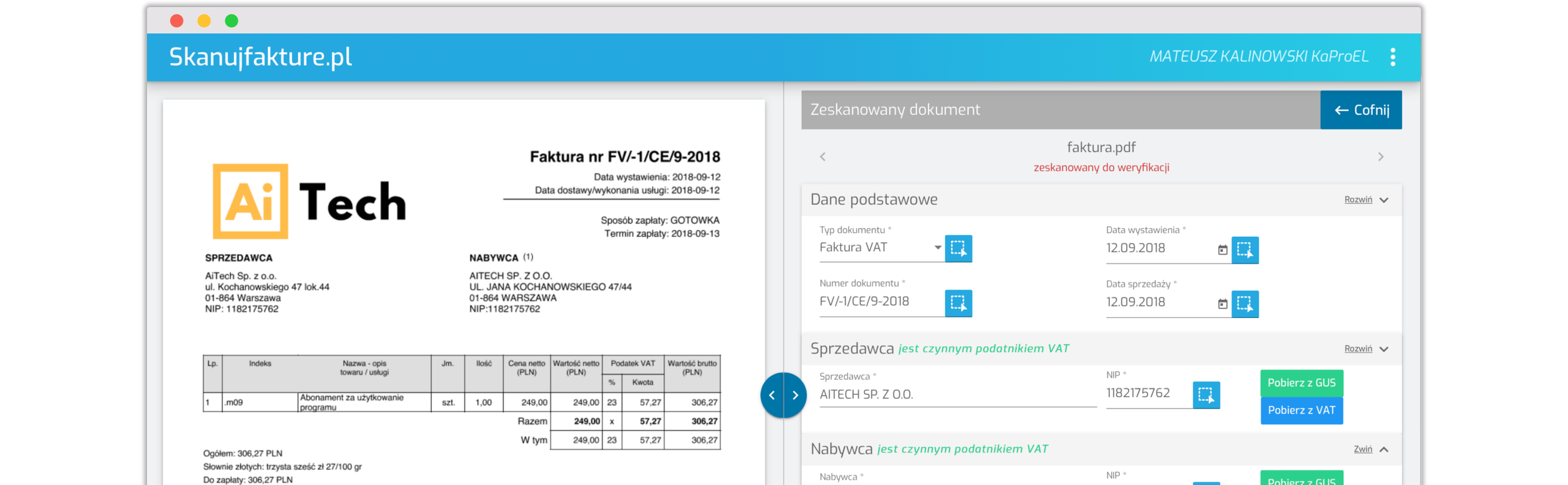
Task: Open the overflow menu next to the username
Action: (x=1392, y=57)
